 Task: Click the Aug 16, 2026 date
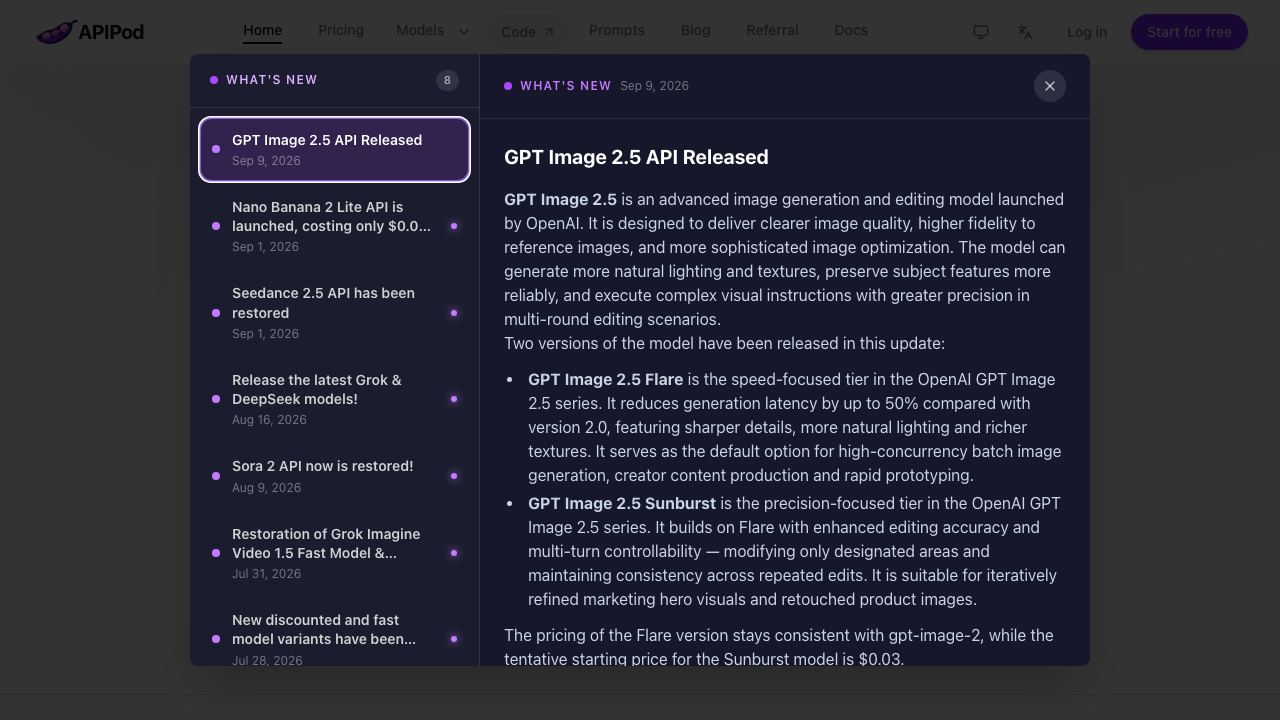(269, 420)
